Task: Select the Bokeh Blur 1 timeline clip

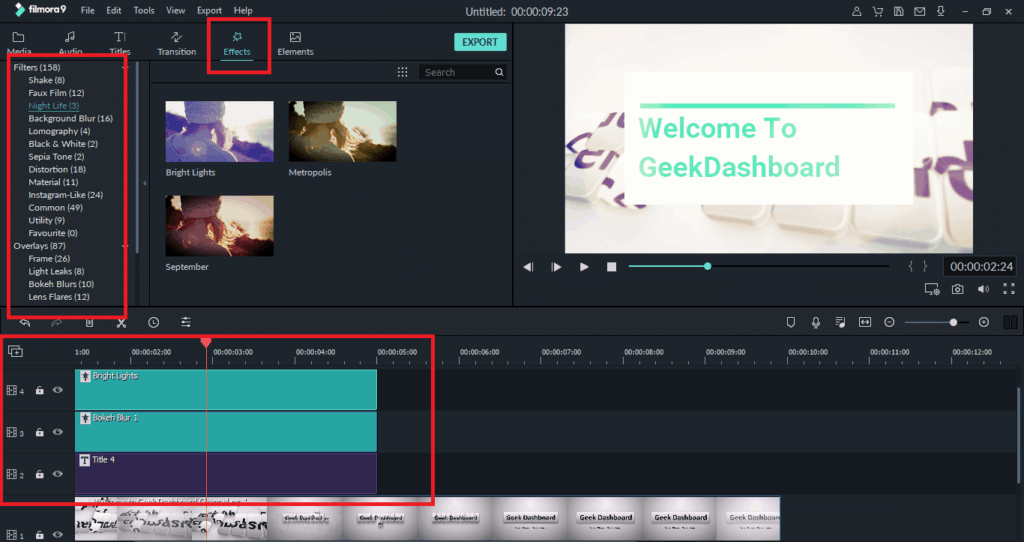Action: (x=226, y=432)
